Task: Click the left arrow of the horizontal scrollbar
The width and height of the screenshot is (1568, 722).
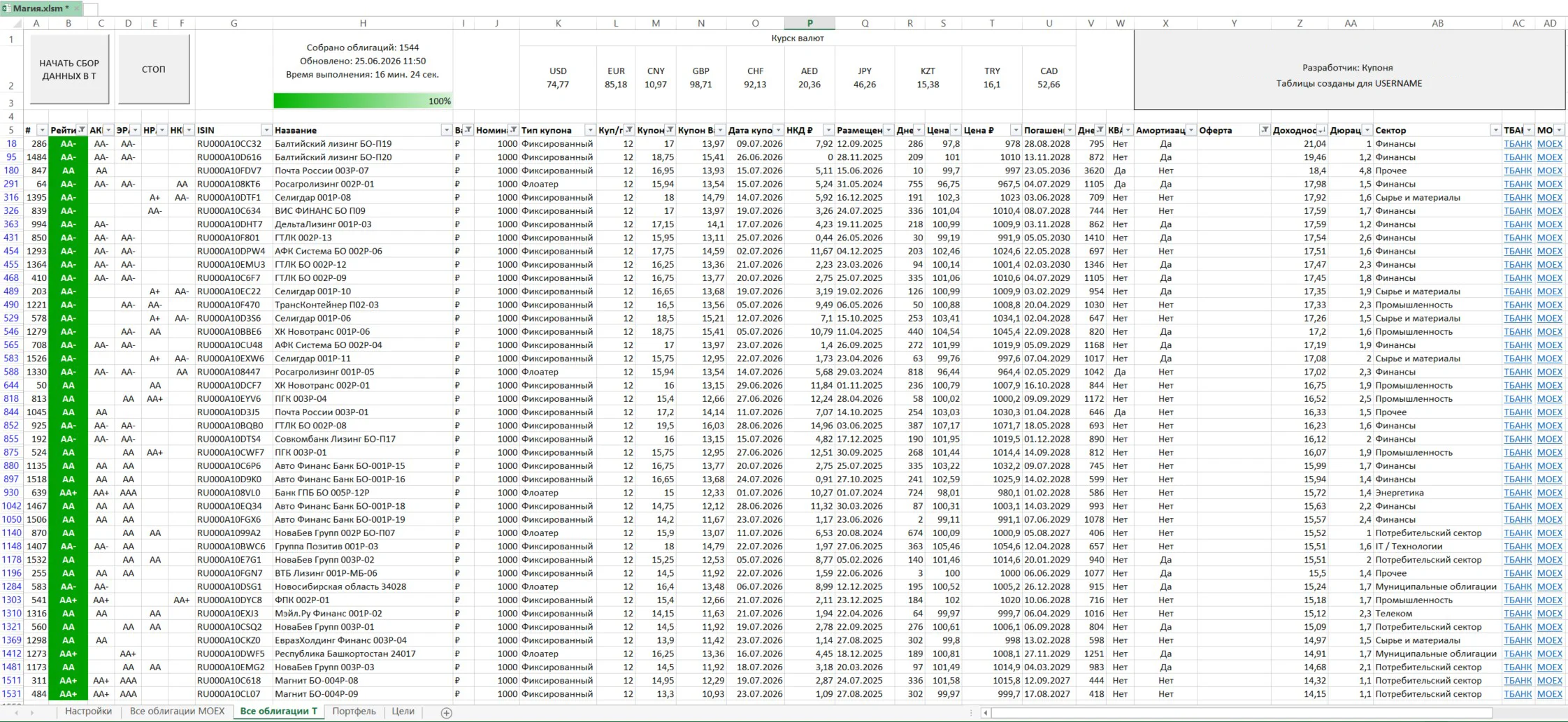Action: point(986,712)
